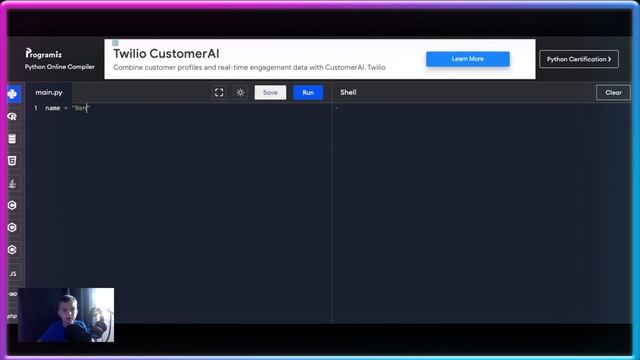Run the Python code
The height and width of the screenshot is (360, 640).
[x=308, y=93]
